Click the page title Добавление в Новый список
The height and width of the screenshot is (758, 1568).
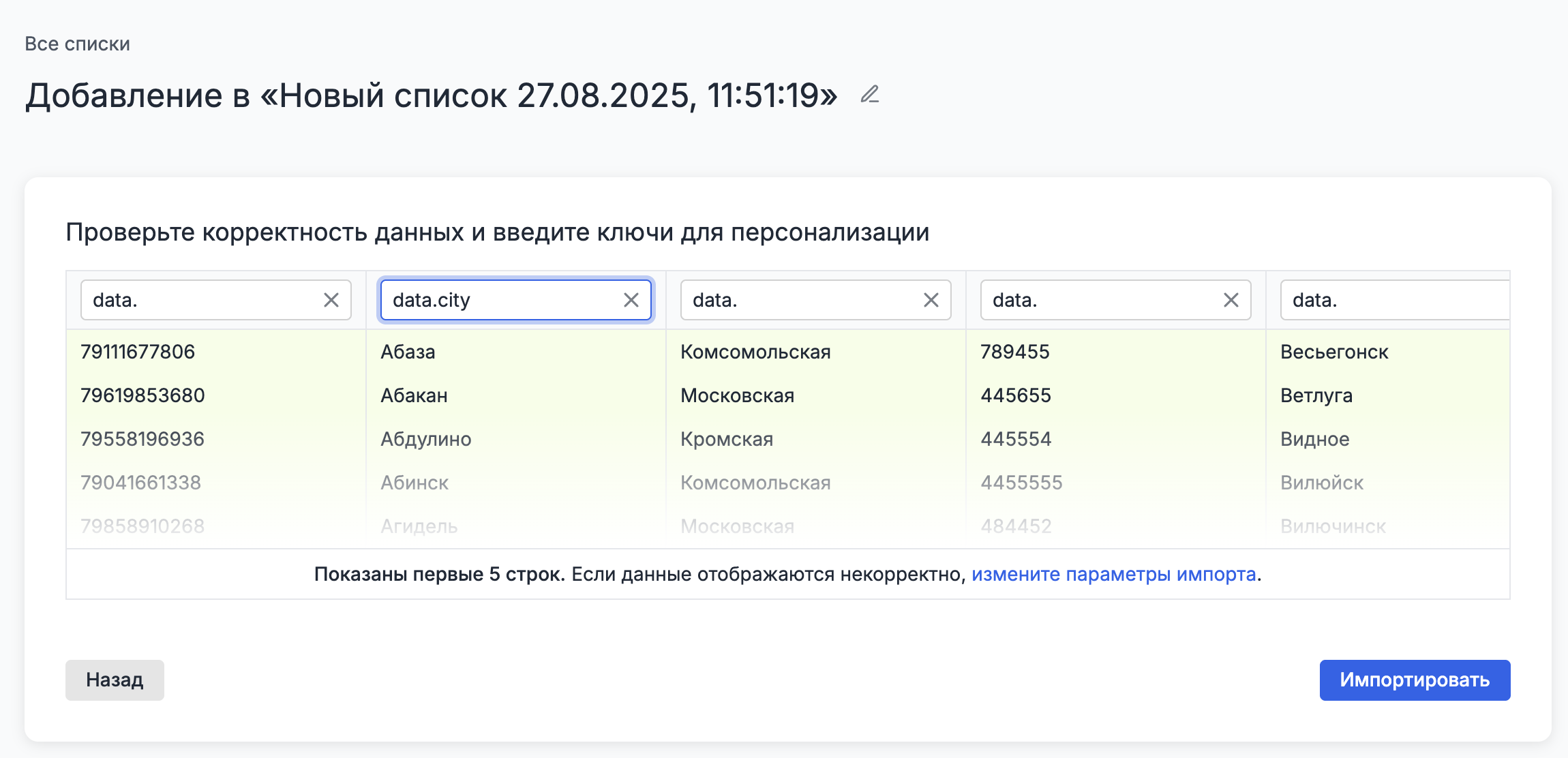coord(431,95)
